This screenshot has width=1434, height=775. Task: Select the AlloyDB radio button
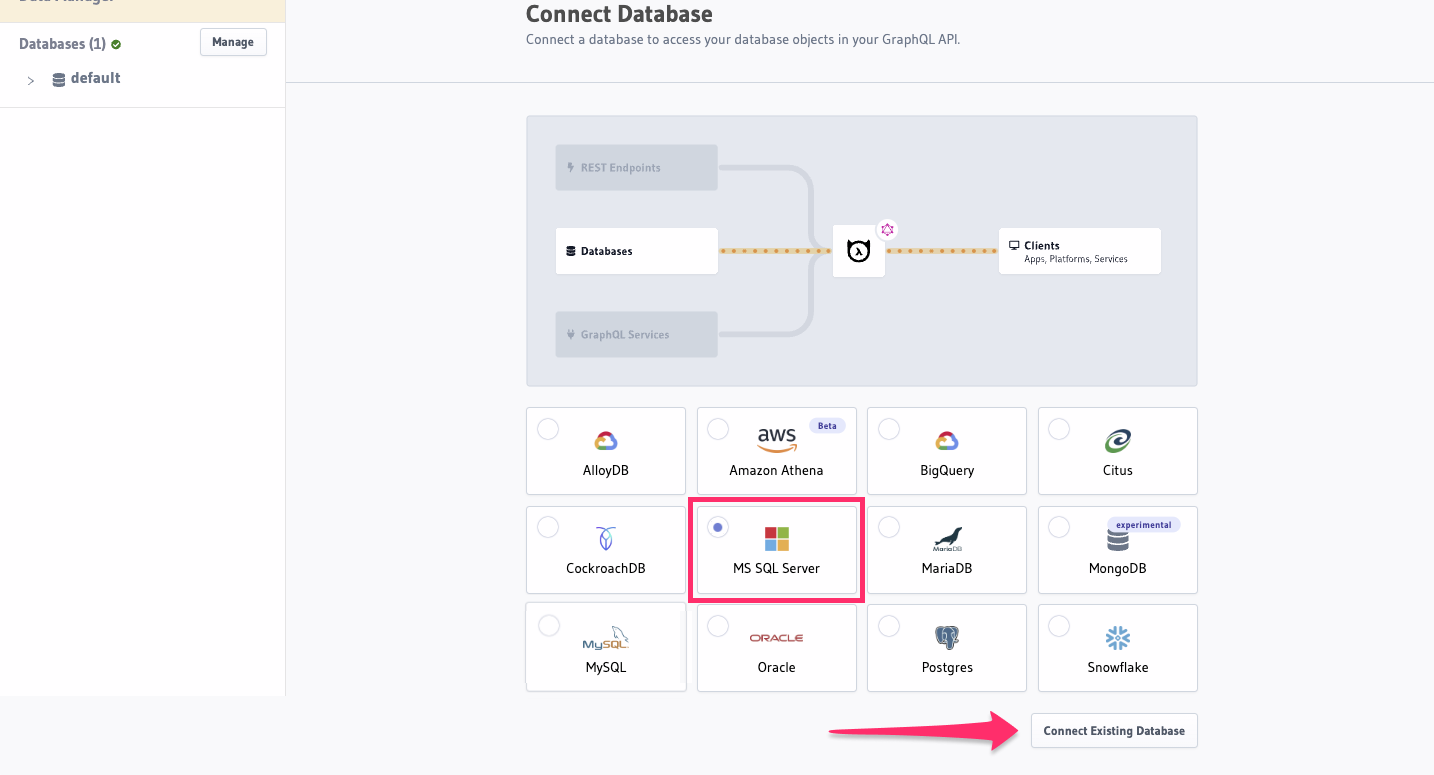point(548,429)
